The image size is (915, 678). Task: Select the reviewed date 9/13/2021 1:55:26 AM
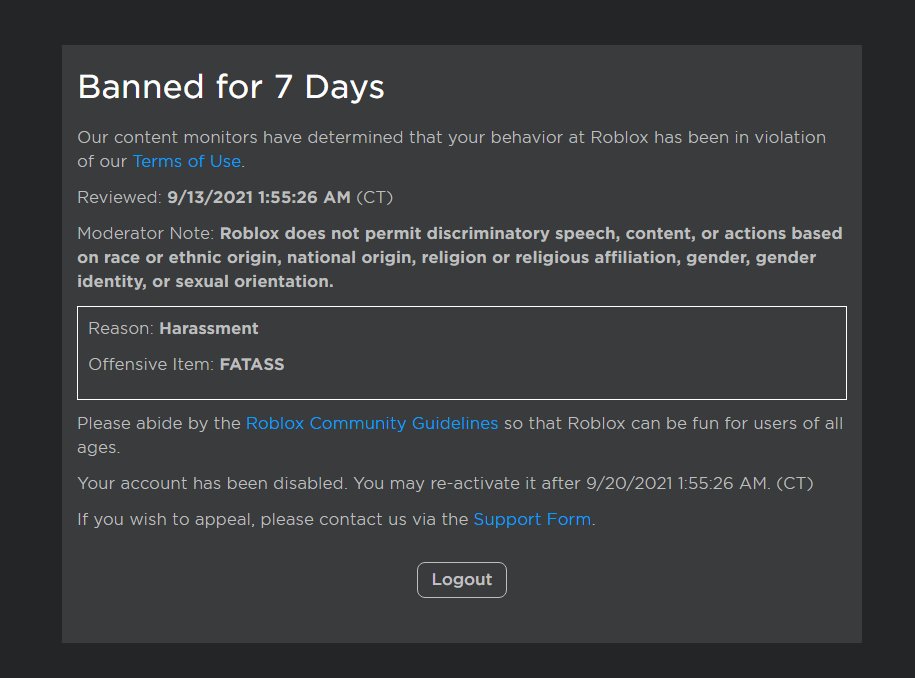259,197
